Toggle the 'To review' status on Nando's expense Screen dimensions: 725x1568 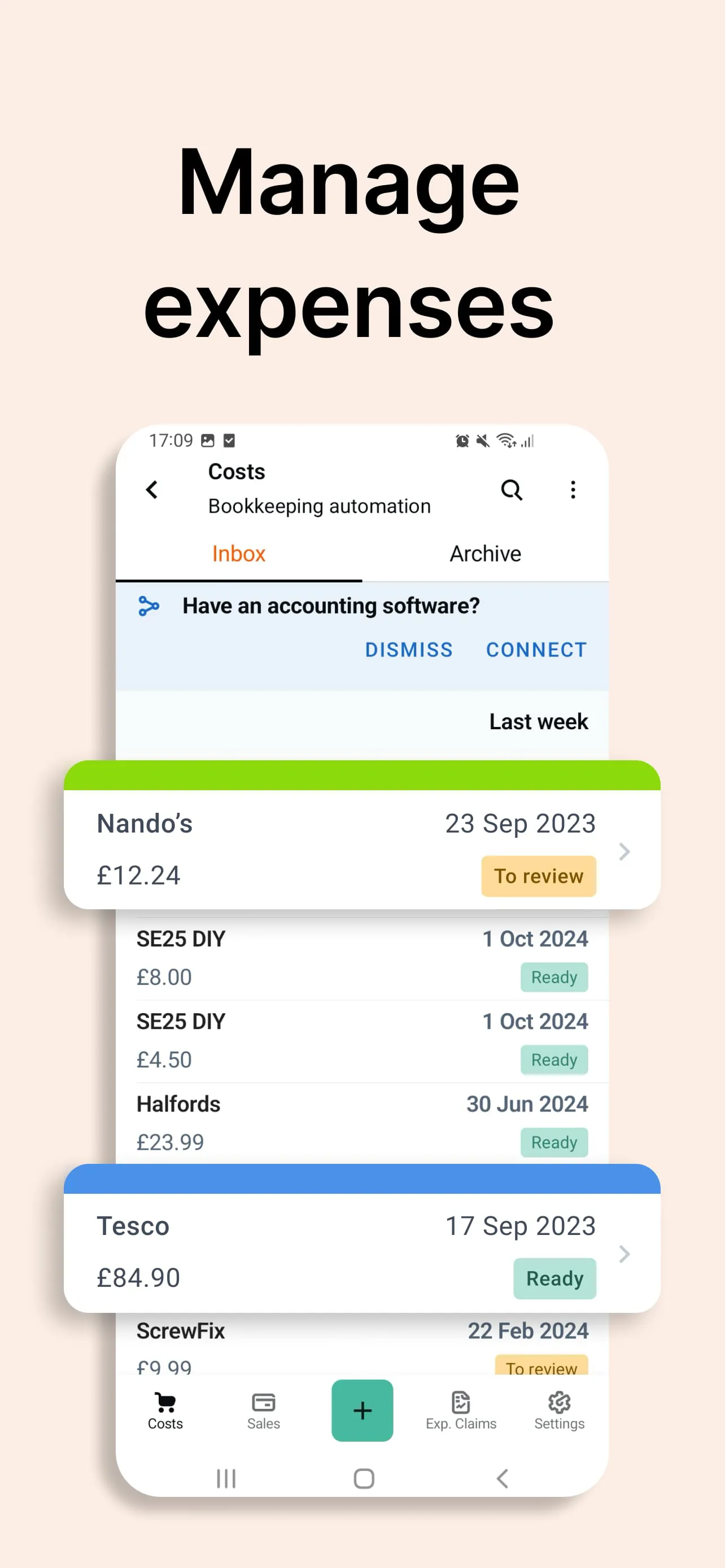click(x=538, y=876)
